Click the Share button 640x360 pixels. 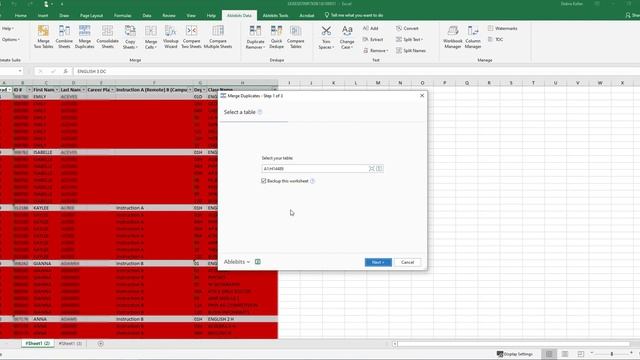click(x=633, y=15)
